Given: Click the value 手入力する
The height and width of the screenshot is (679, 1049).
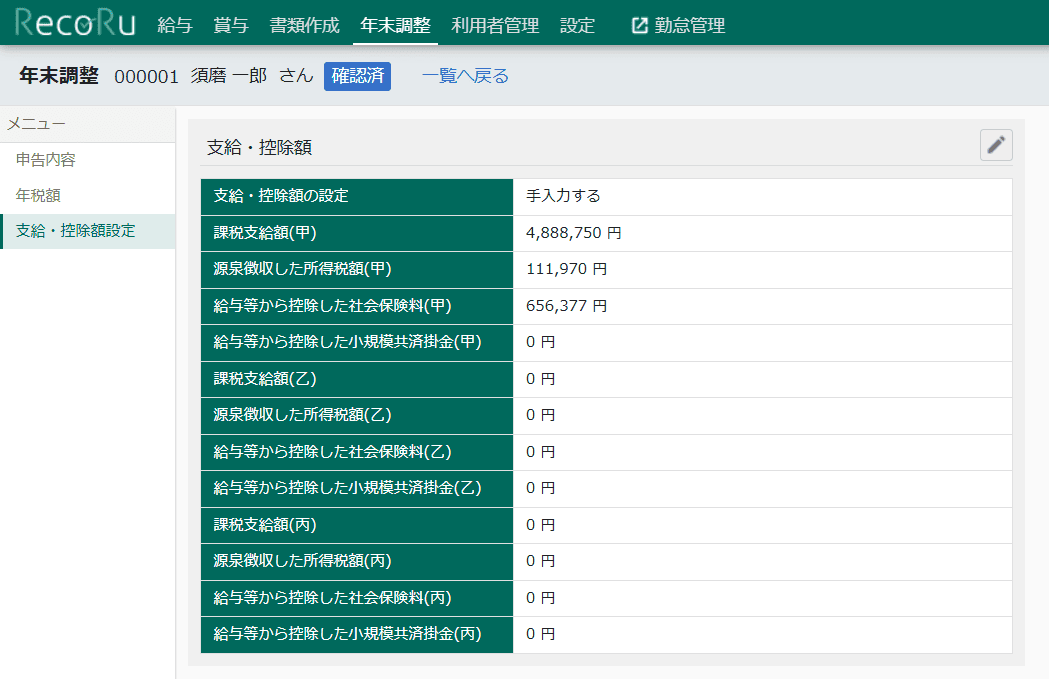Looking at the screenshot, I should click(563, 196).
